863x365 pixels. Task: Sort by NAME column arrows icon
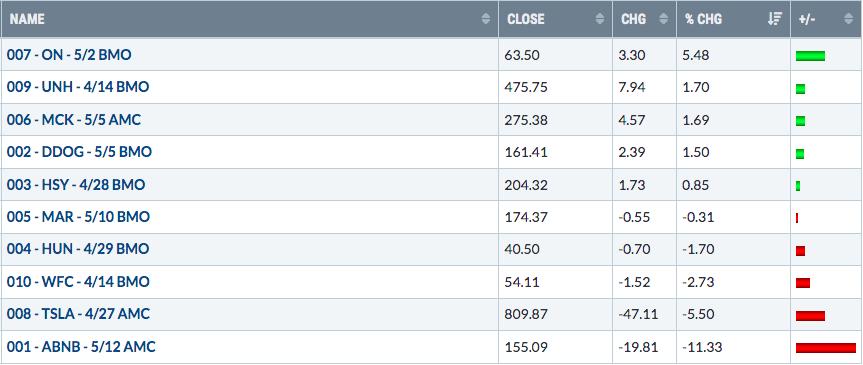(x=485, y=19)
